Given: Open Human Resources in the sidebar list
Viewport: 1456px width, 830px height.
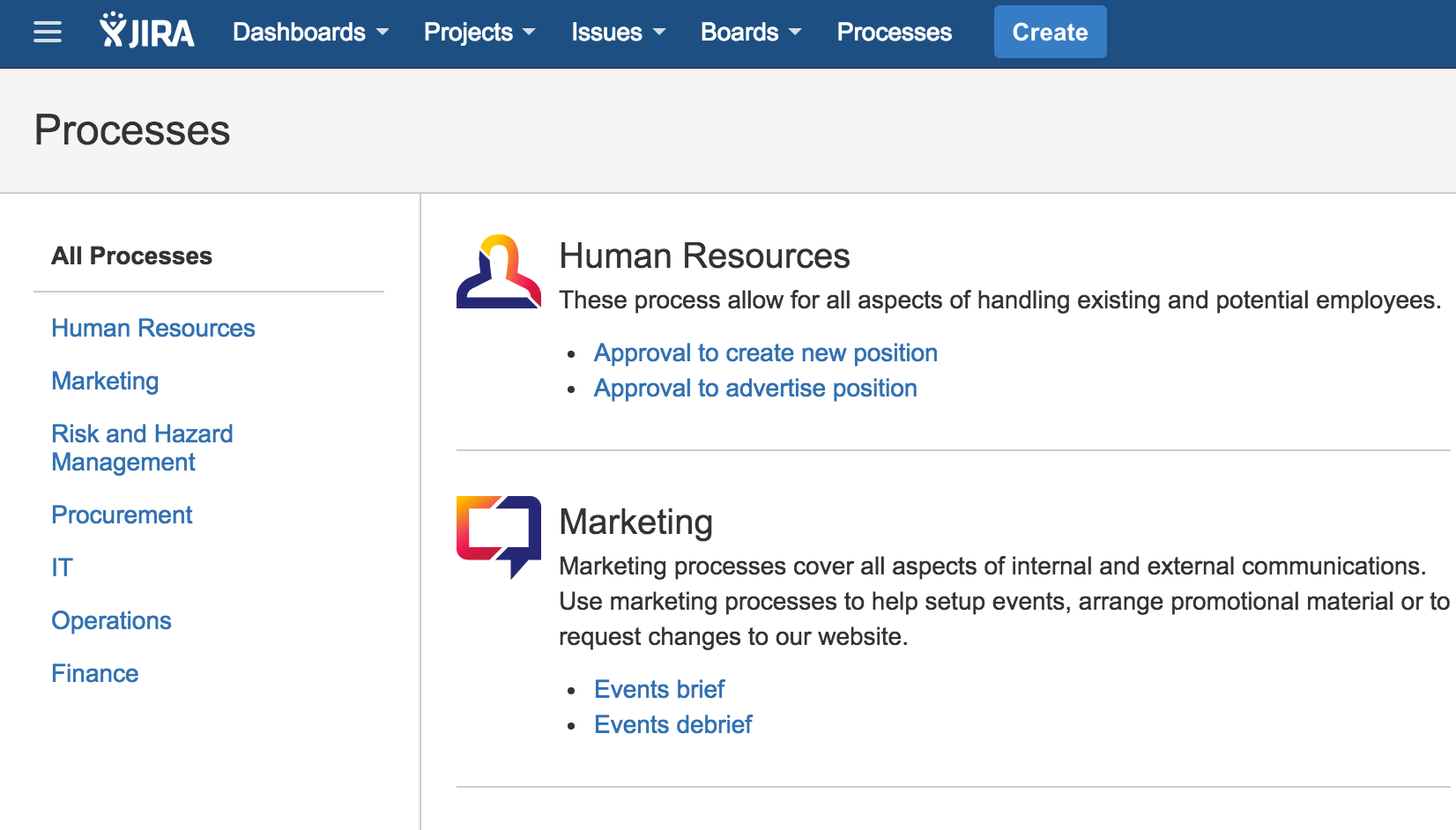Looking at the screenshot, I should pyautogui.click(x=152, y=329).
